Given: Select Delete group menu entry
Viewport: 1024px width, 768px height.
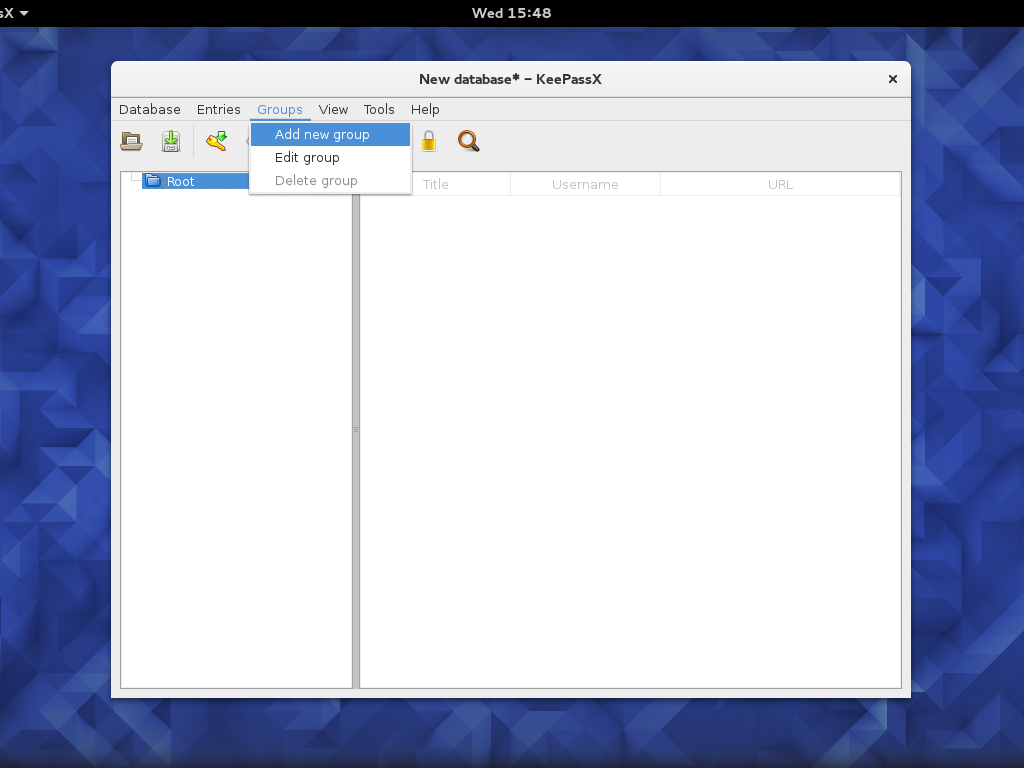Looking at the screenshot, I should tap(330, 180).
